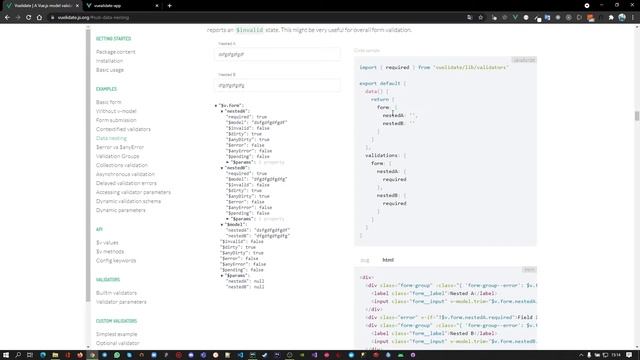
Task: Collapse the $v.form tree root
Action: (x=216, y=106)
